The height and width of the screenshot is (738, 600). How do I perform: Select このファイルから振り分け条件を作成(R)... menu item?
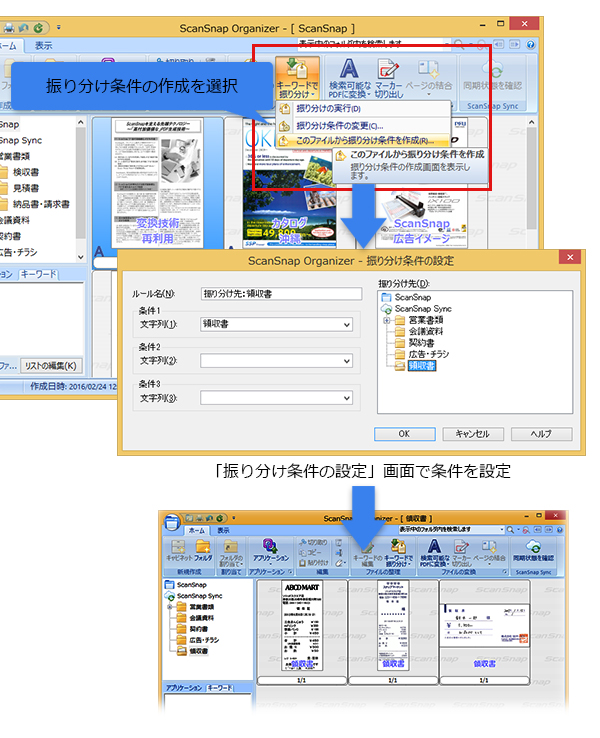[363, 141]
